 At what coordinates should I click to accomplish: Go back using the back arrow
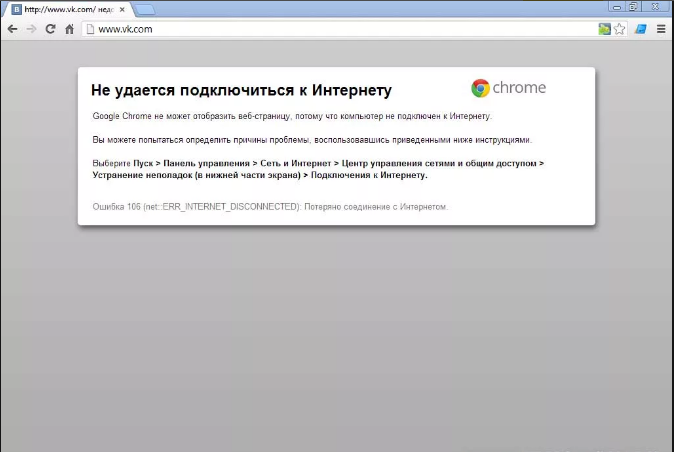tap(12, 29)
